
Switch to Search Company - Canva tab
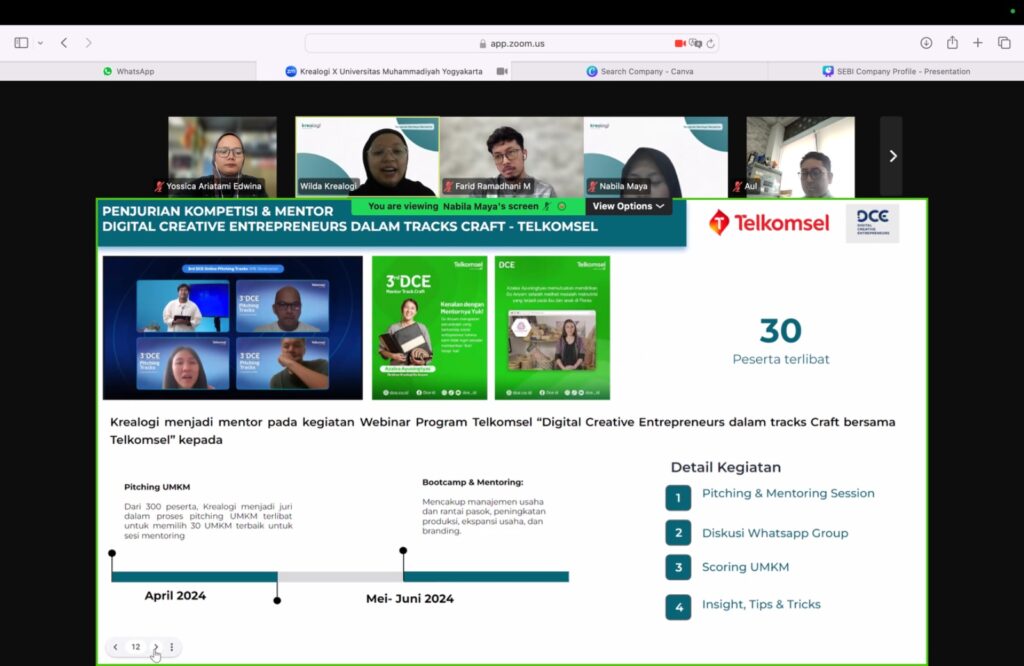pyautogui.click(x=639, y=71)
